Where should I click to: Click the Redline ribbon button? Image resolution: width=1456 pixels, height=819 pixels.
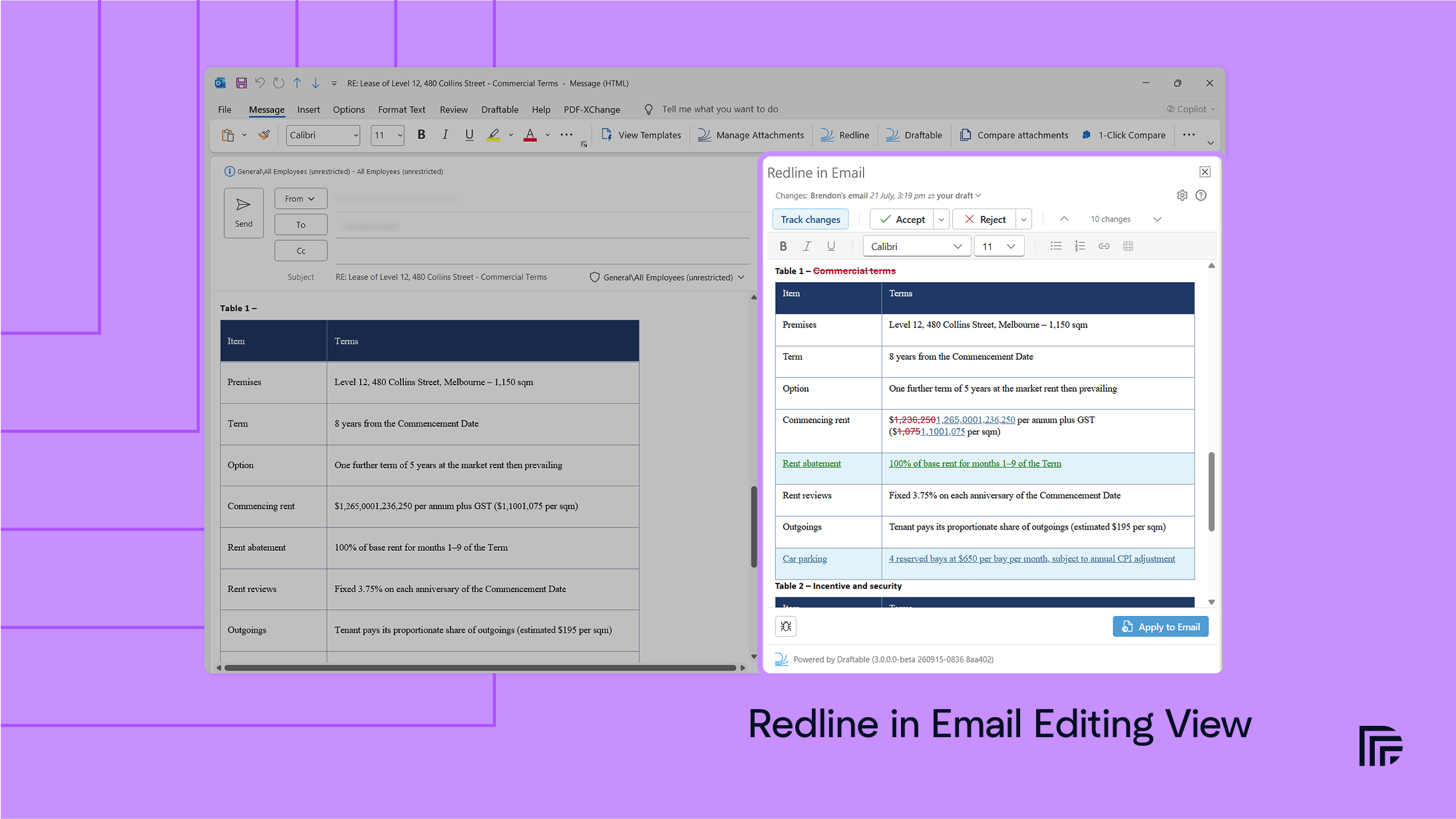[x=844, y=135]
